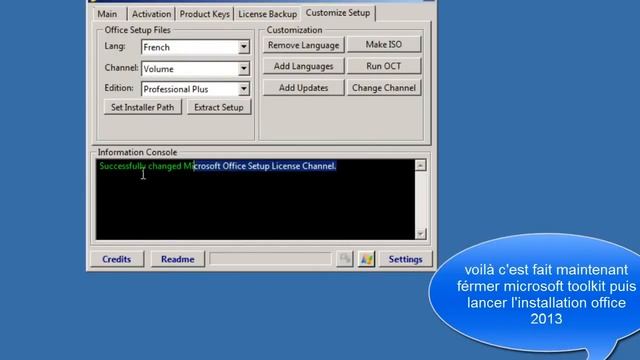
Task: Switch to the Main tab
Action: 107,14
